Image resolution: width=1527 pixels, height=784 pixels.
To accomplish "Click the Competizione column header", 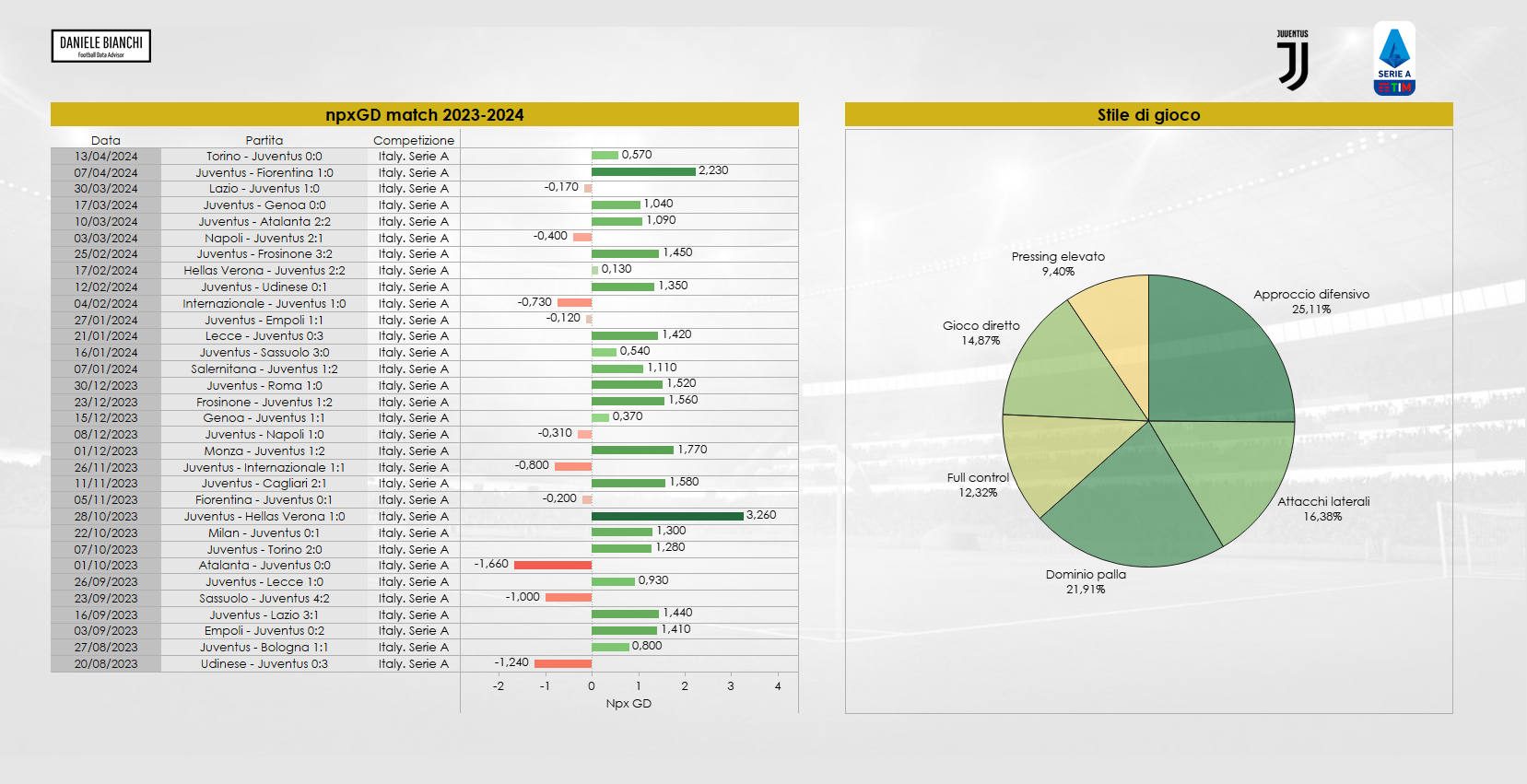I will click(x=414, y=140).
